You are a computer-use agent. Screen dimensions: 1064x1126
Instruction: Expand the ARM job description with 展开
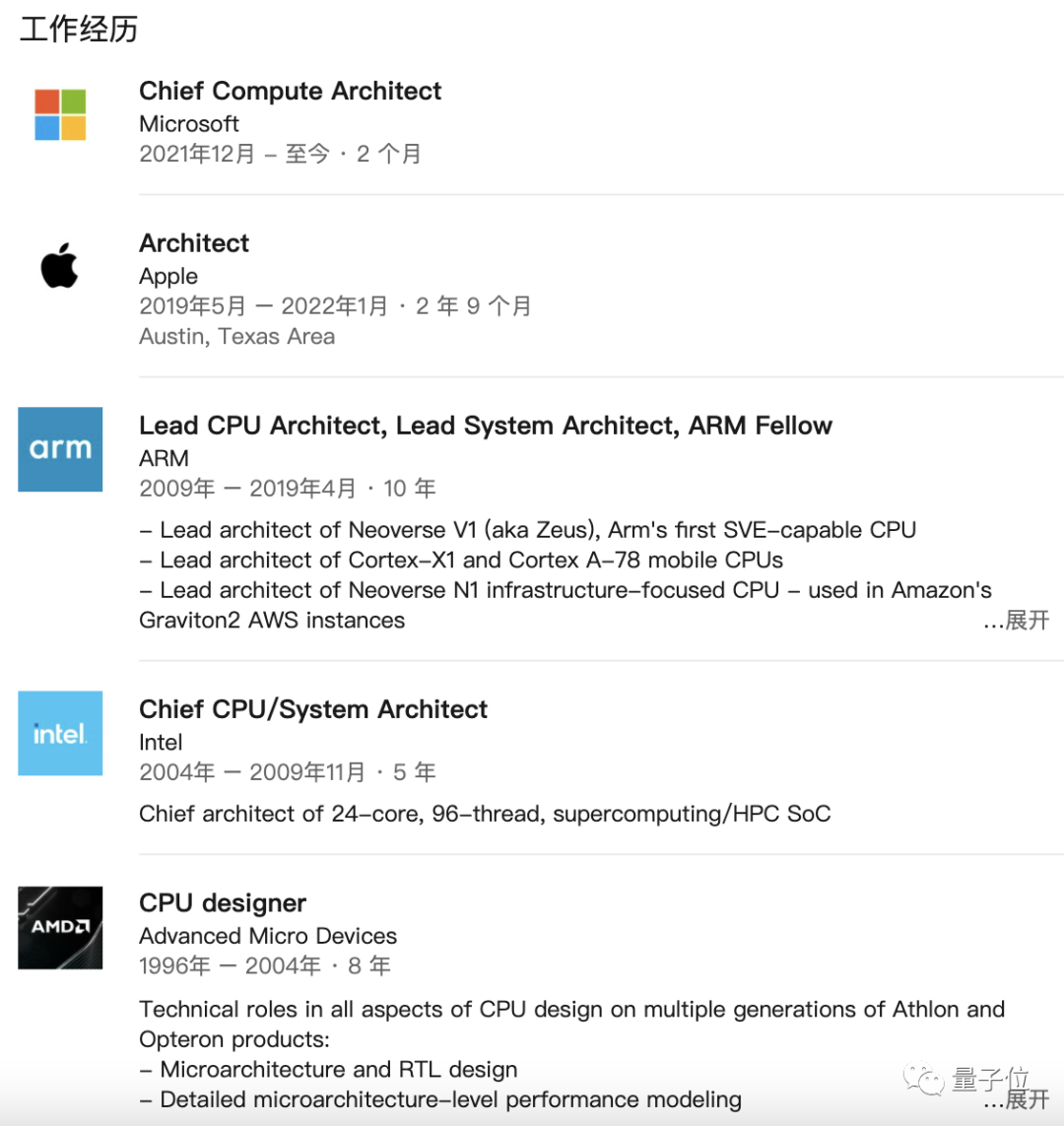[x=1027, y=621]
